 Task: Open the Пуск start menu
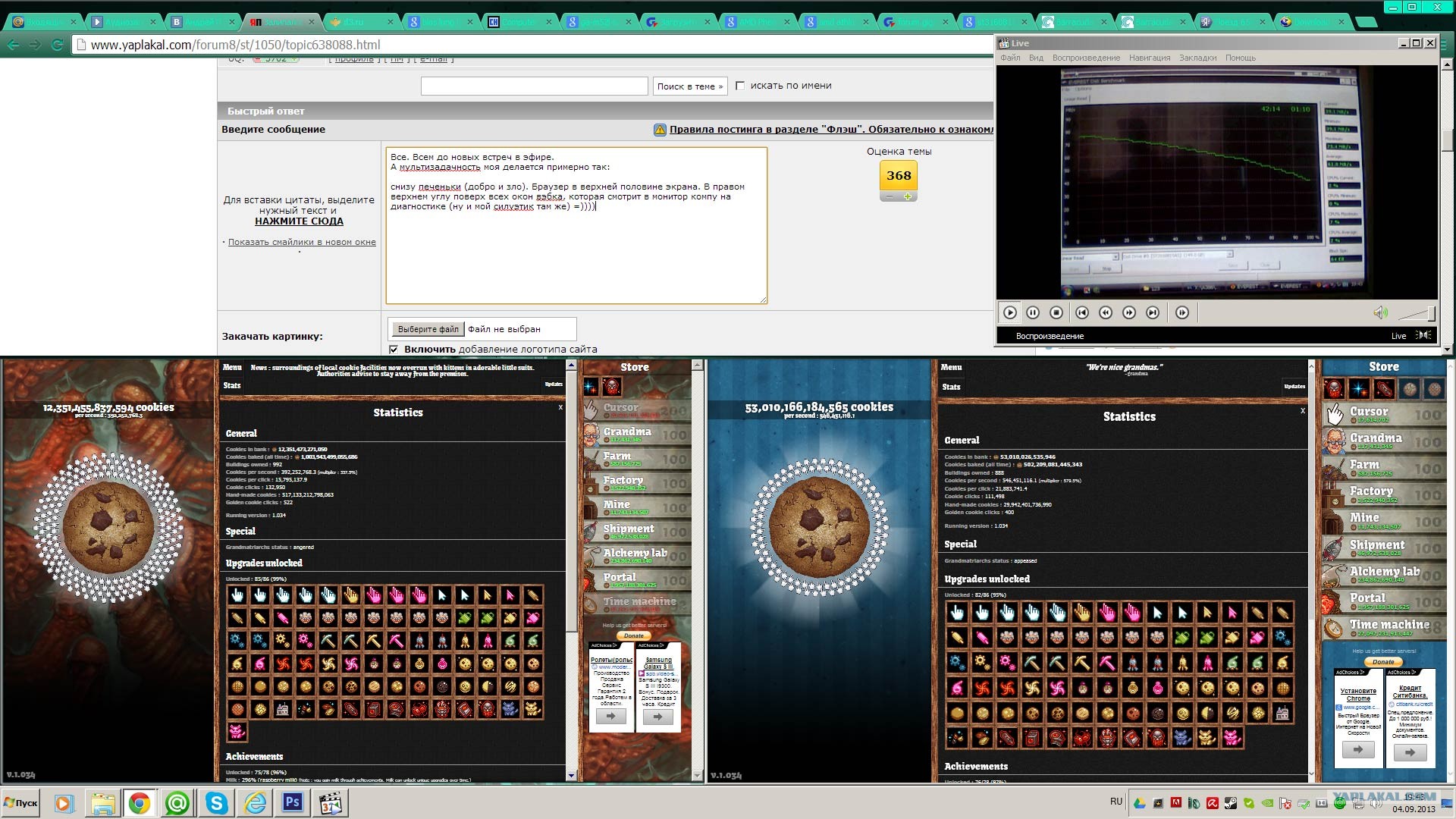coord(21,803)
